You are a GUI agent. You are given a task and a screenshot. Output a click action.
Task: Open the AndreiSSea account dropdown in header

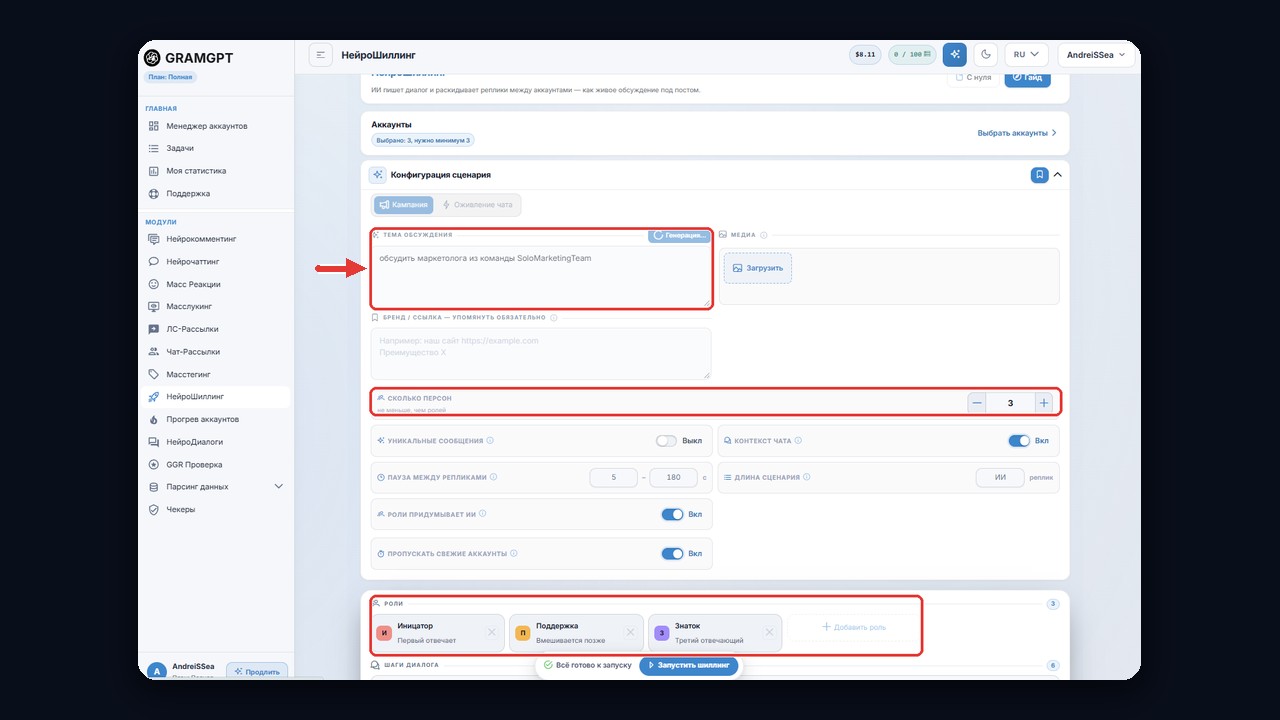[1096, 55]
